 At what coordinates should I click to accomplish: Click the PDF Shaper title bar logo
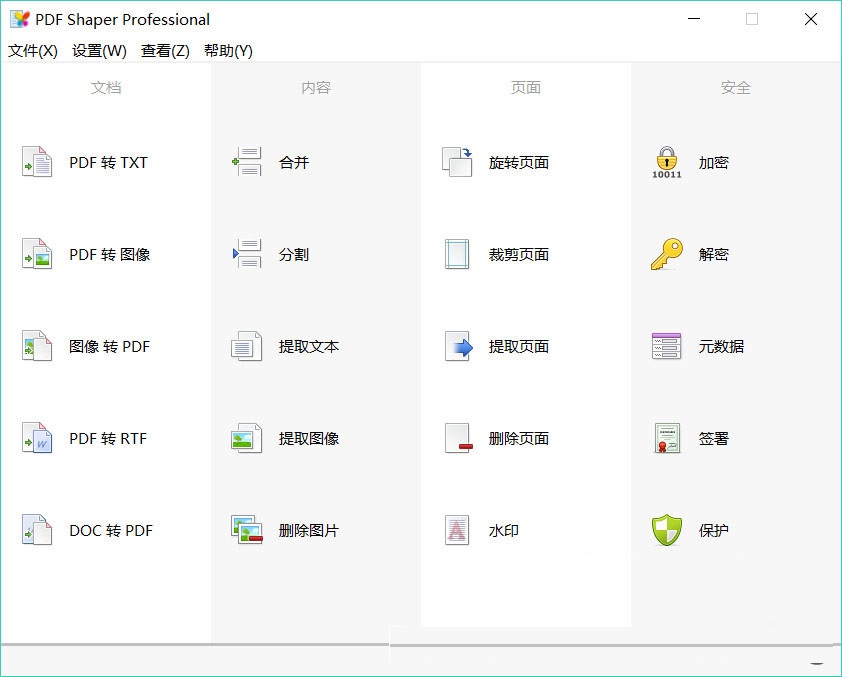[20, 19]
